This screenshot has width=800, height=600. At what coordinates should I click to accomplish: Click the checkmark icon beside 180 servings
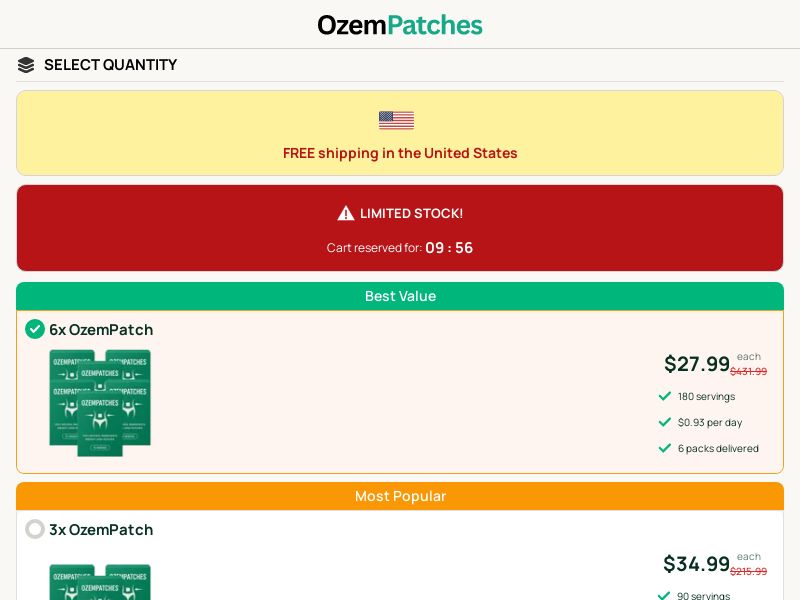pyautogui.click(x=665, y=396)
